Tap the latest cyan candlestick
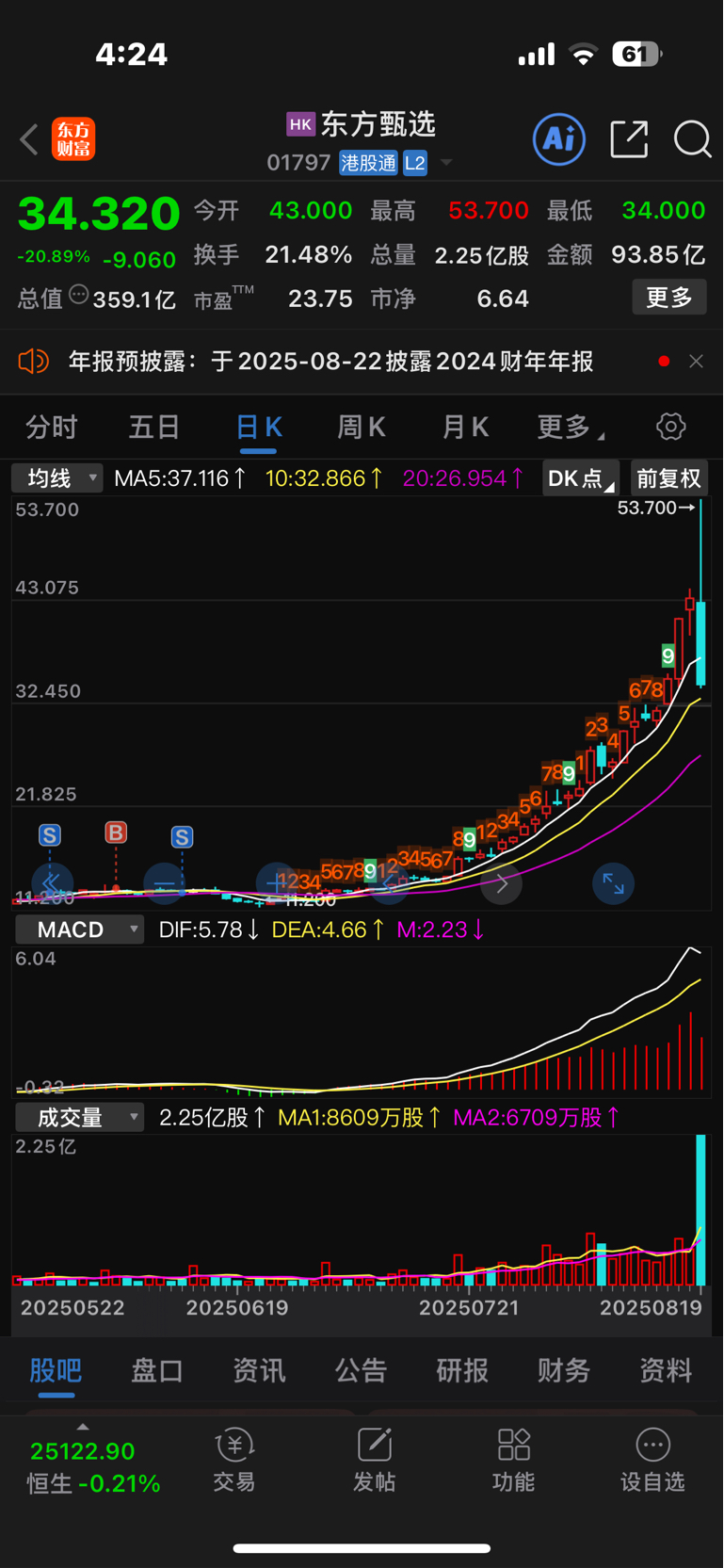The height and width of the screenshot is (1568, 724). click(700, 643)
